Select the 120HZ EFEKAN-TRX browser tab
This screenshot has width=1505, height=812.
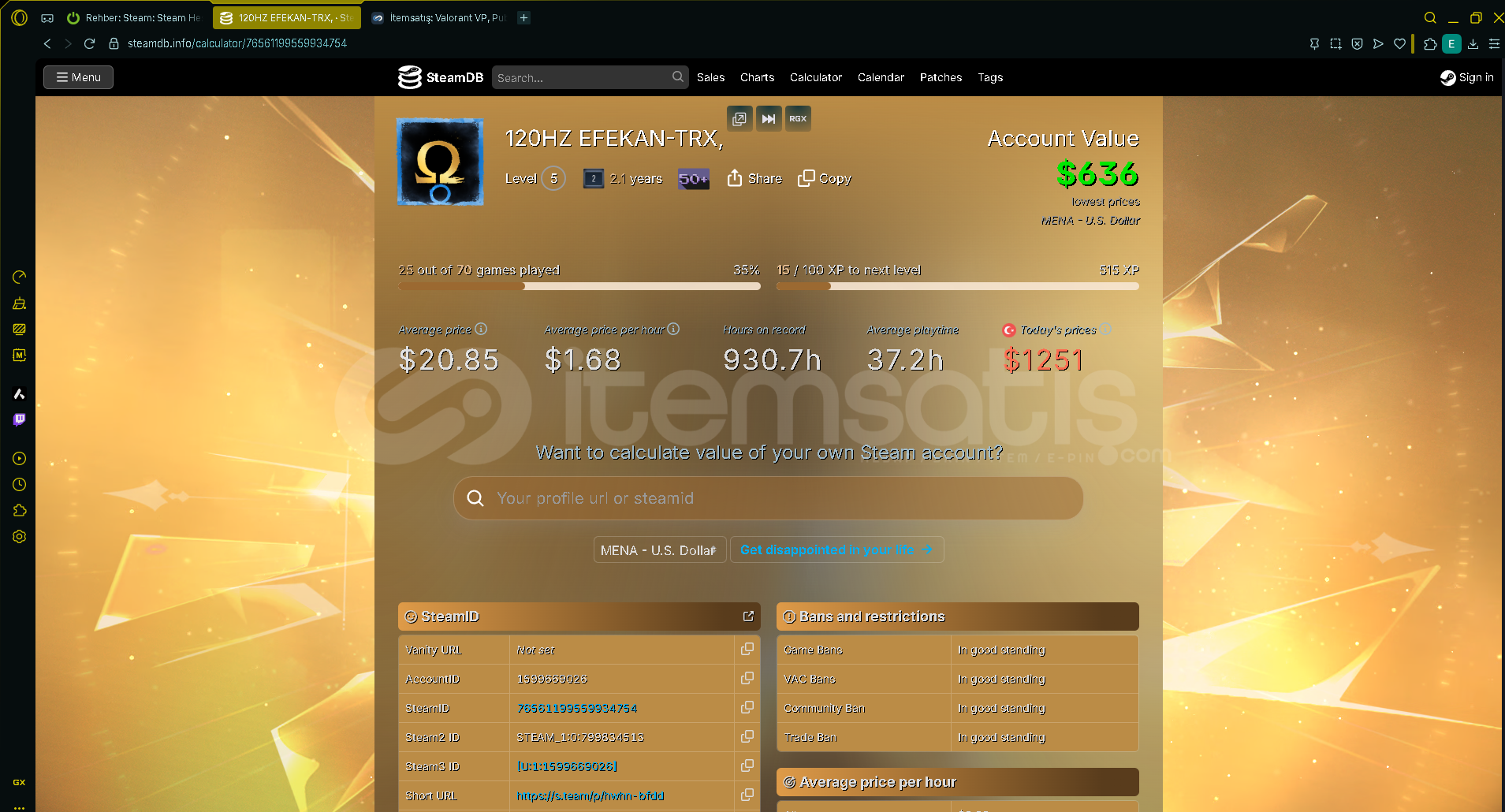pos(287,17)
